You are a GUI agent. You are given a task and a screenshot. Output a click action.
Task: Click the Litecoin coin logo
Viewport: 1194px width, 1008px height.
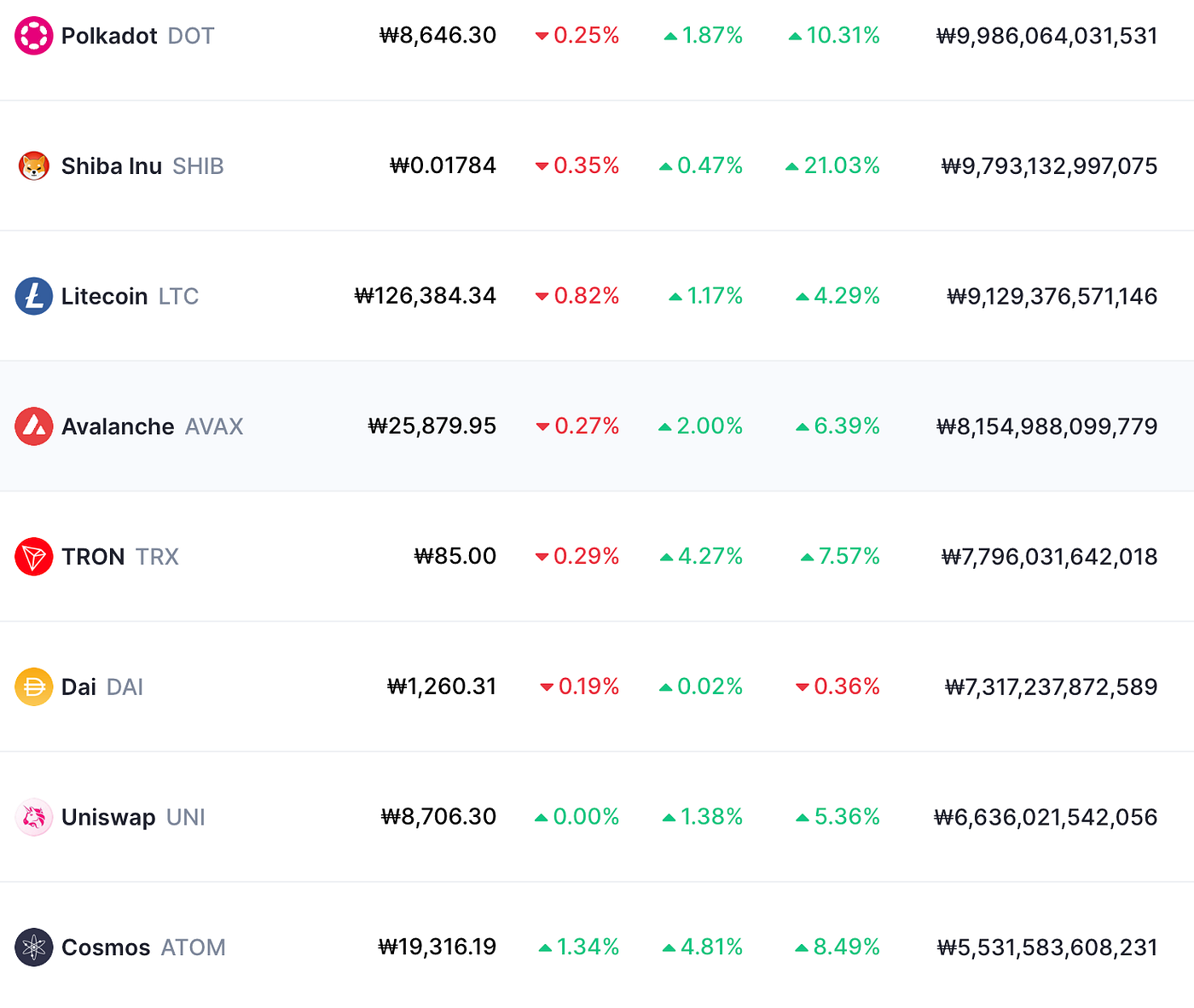coord(34,296)
